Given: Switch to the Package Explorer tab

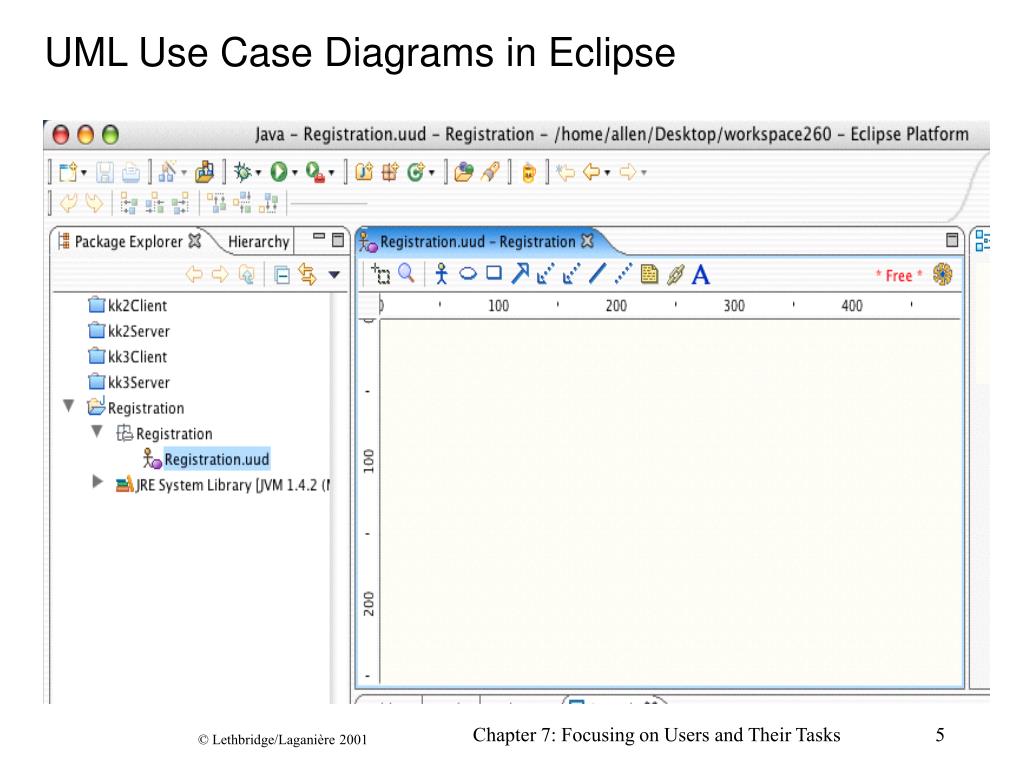Looking at the screenshot, I should pyautogui.click(x=129, y=242).
